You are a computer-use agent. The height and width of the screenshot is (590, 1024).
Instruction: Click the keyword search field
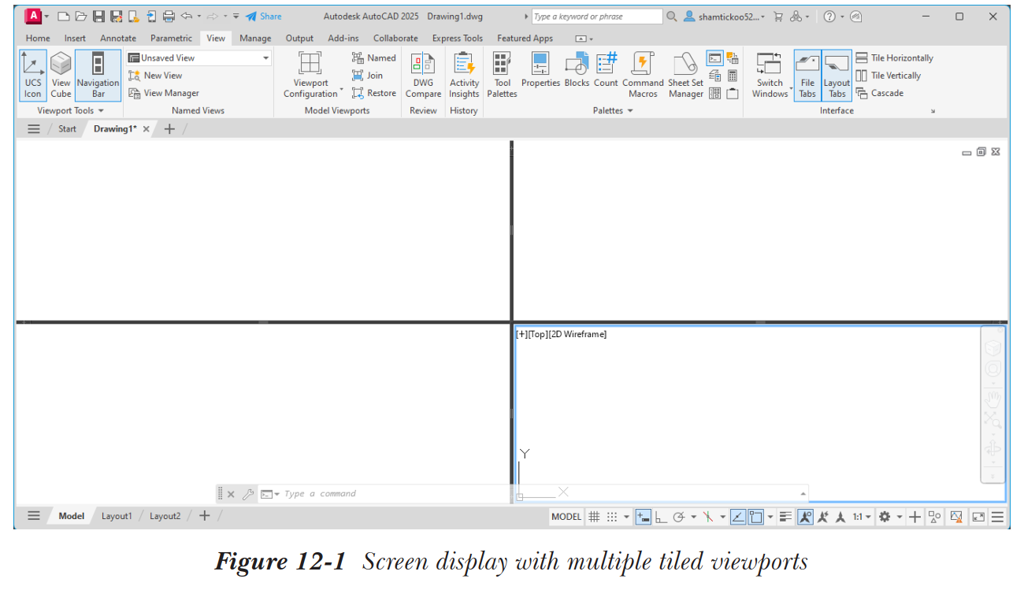coord(597,16)
